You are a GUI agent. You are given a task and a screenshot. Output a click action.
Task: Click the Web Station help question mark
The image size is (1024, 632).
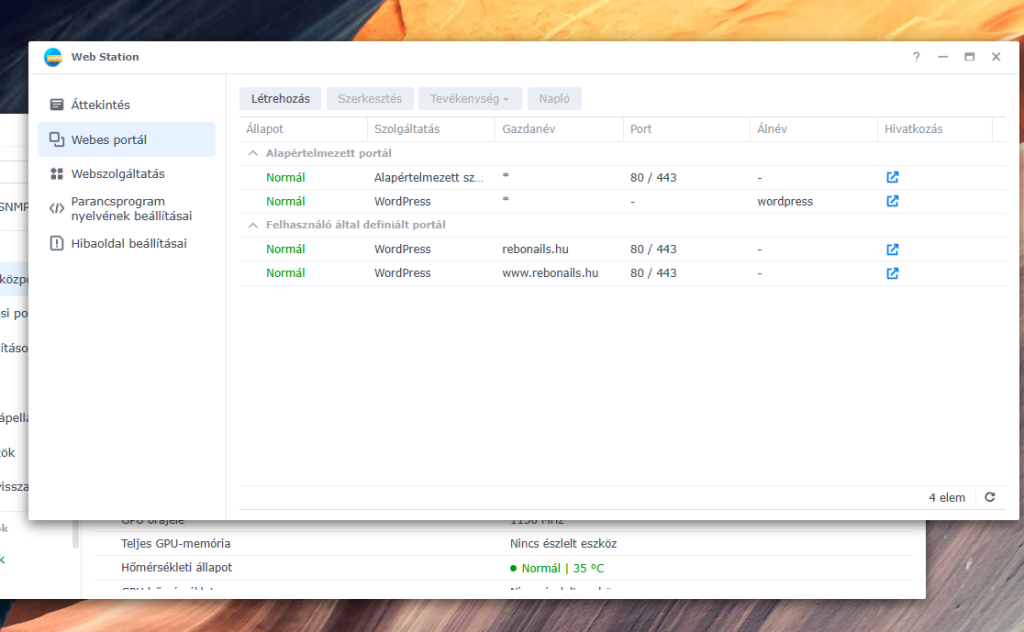point(915,57)
